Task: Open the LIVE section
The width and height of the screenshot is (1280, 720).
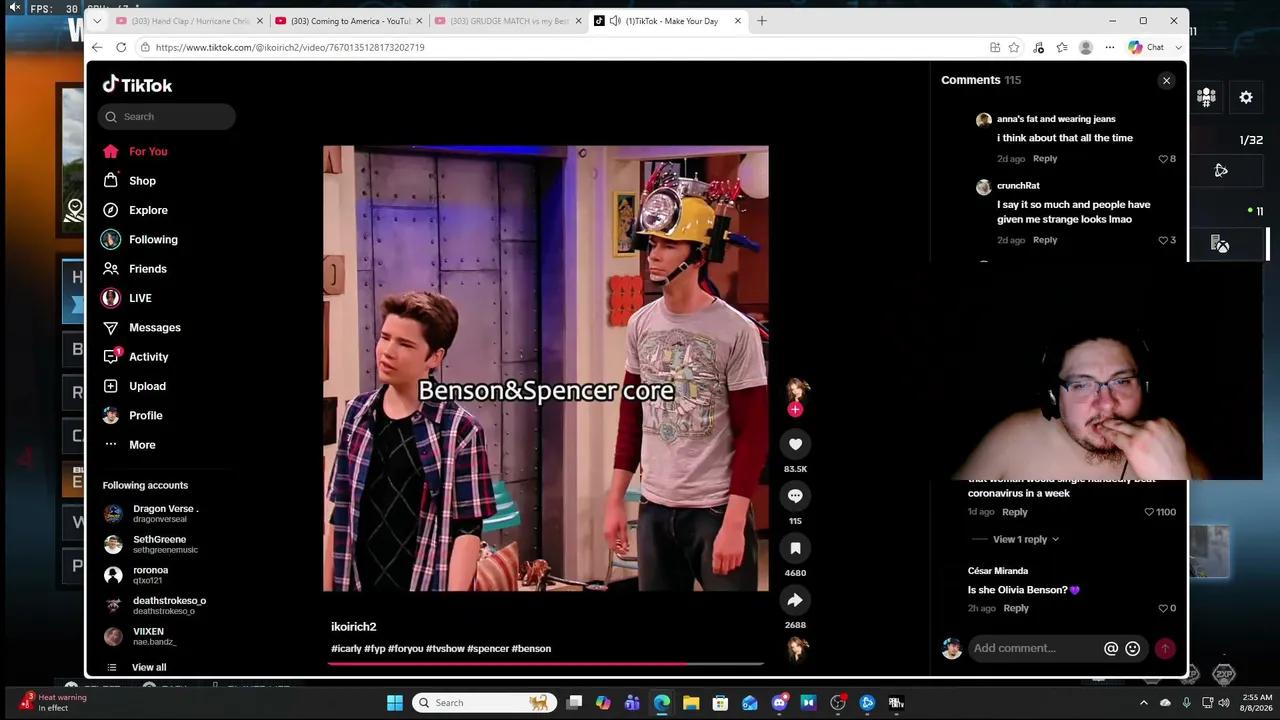Action: coord(140,298)
